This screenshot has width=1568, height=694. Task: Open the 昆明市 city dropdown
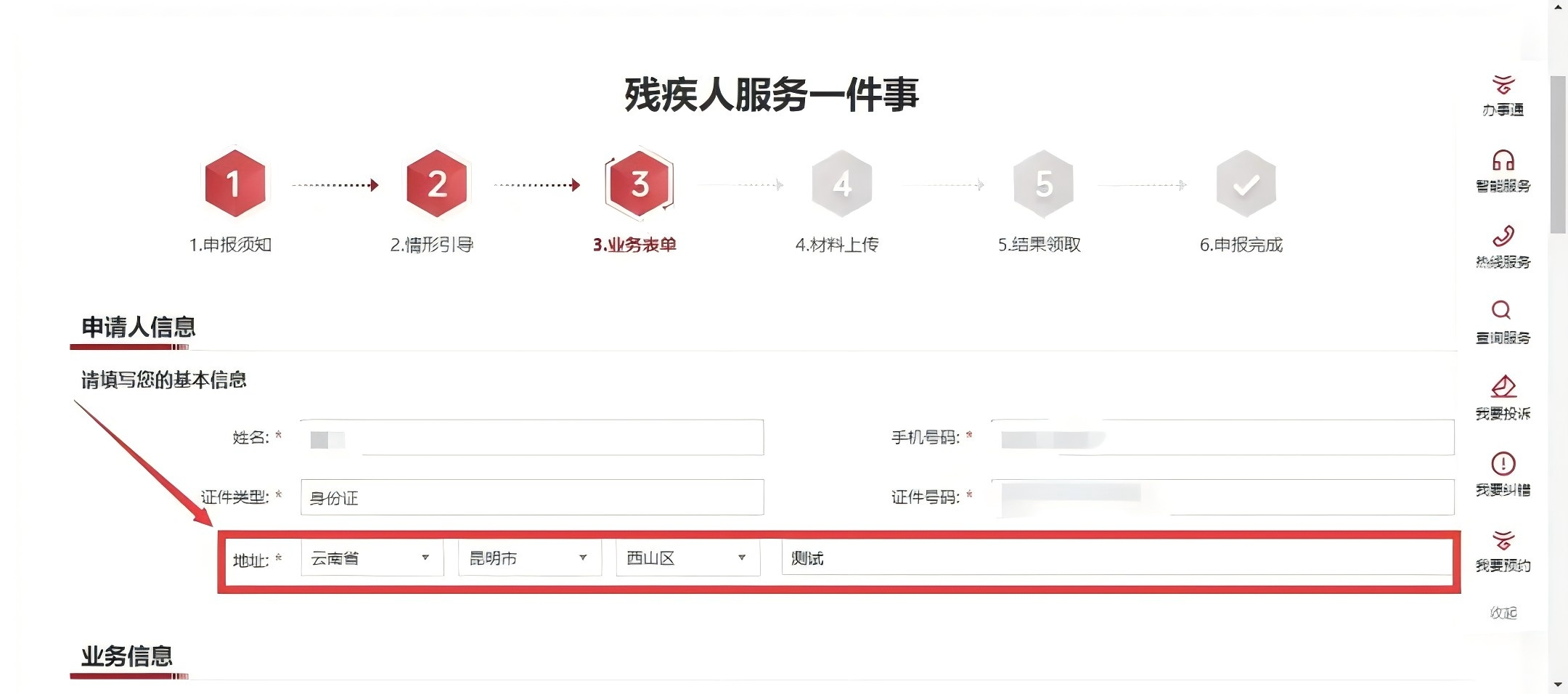click(x=530, y=558)
